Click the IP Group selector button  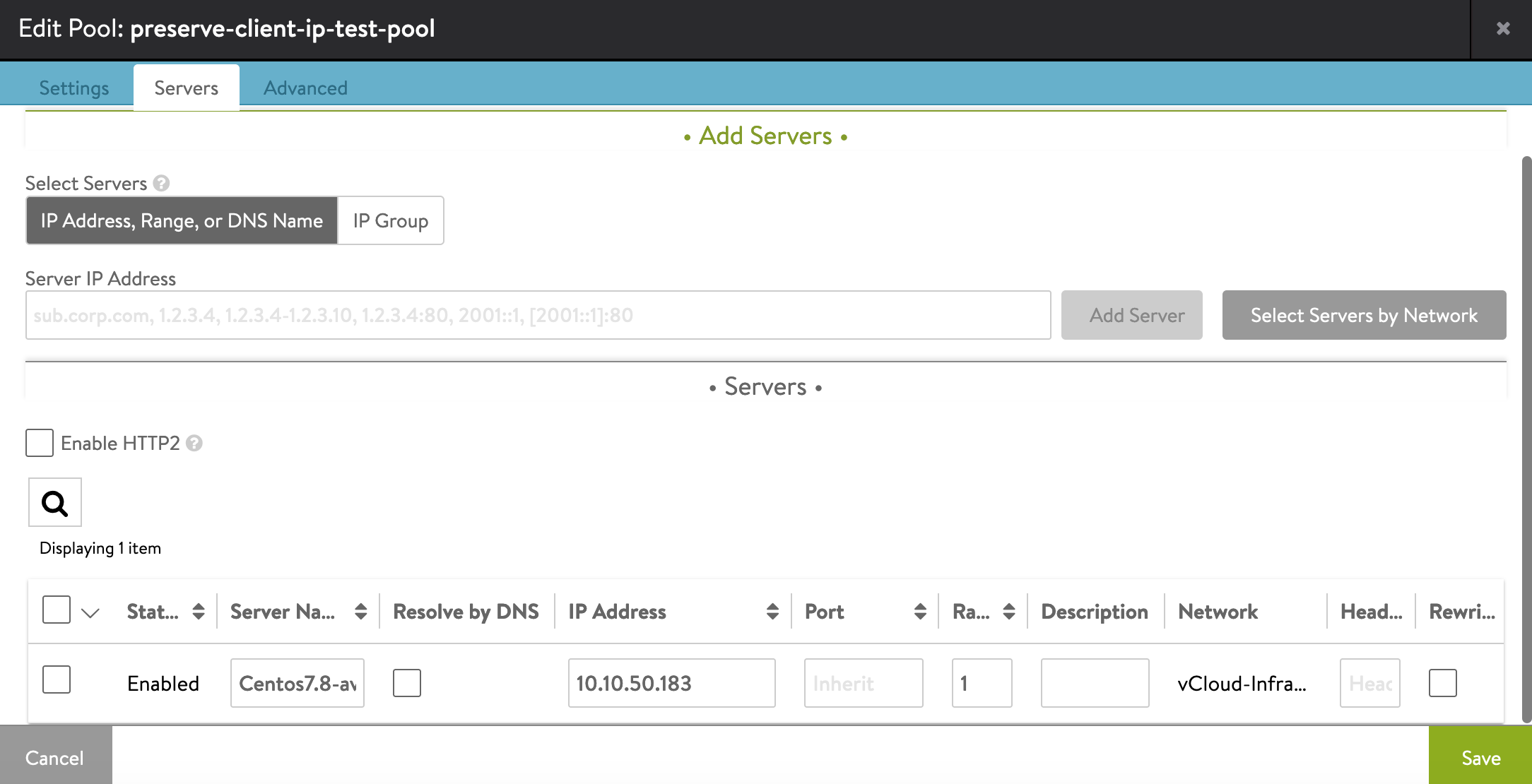pyautogui.click(x=390, y=220)
